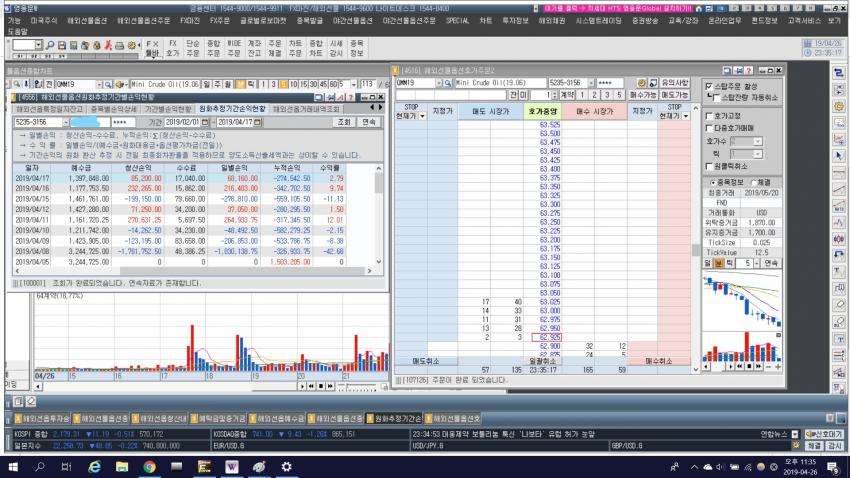
Task: Open the 호가수 dropdown
Action: 758,141
